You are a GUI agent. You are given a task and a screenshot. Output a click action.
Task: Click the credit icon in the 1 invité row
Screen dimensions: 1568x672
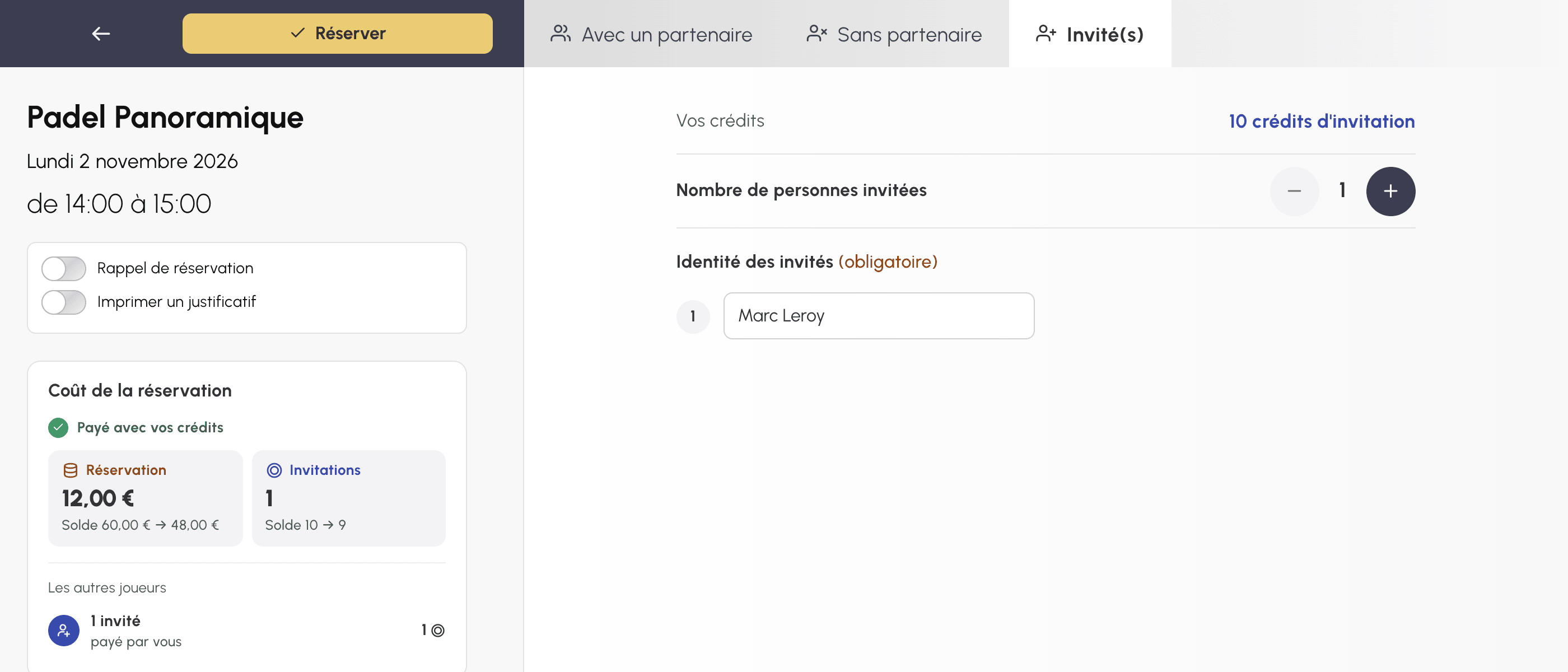[x=438, y=630]
